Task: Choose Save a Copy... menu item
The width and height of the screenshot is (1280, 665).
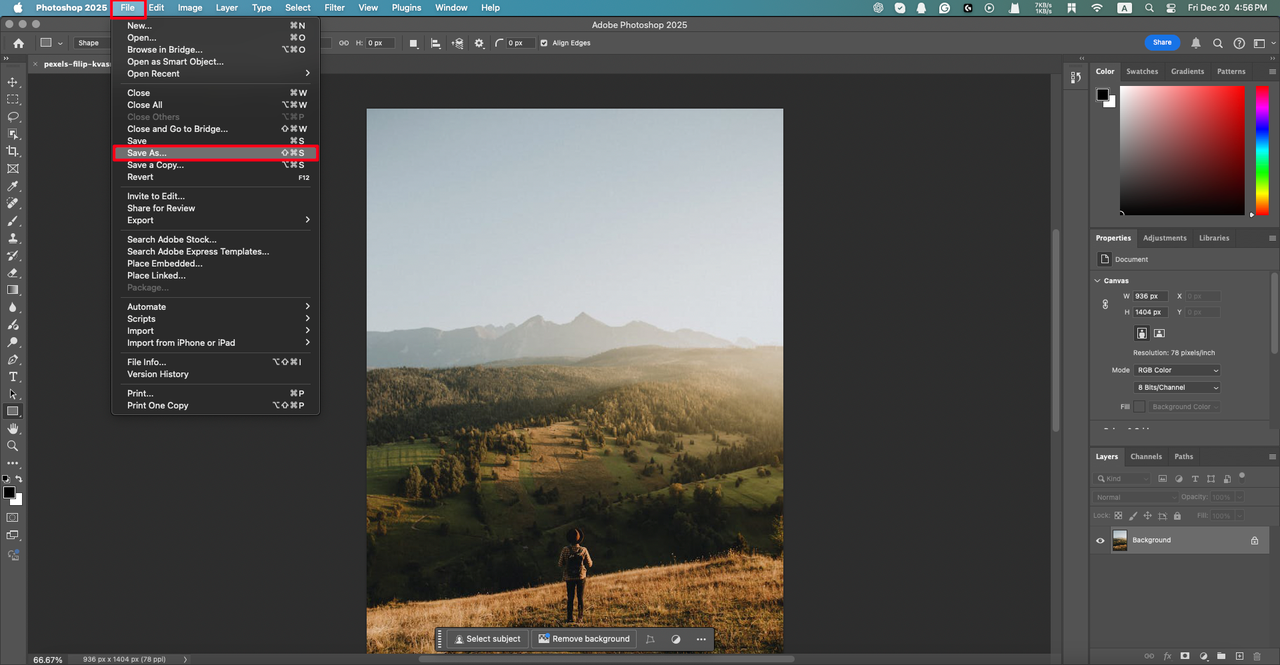Action: [x=215, y=165]
